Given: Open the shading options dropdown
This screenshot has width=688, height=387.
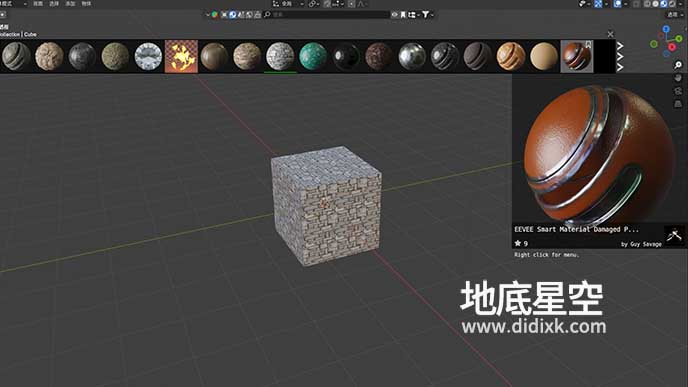Looking at the screenshot, I should (680, 4).
